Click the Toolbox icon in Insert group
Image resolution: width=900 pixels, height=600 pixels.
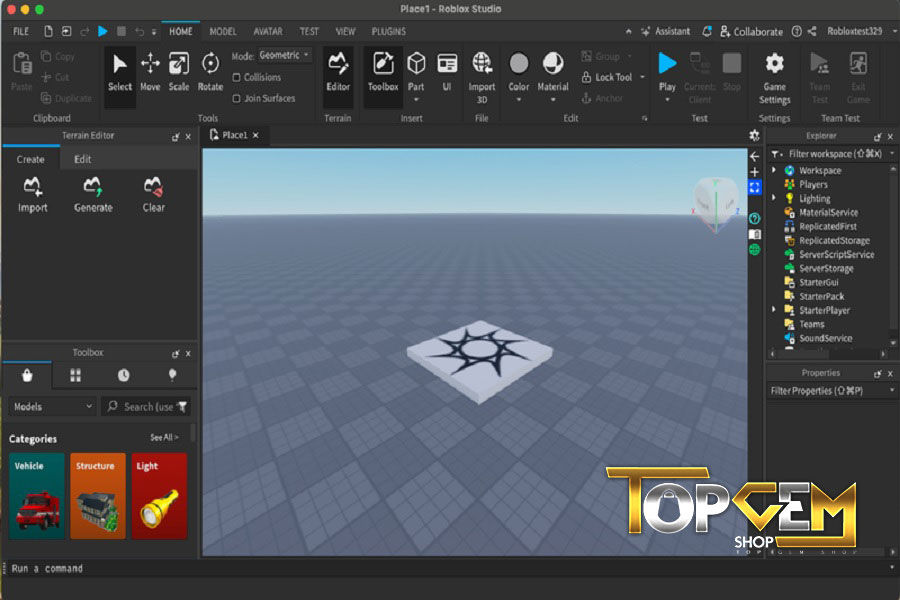pos(383,71)
